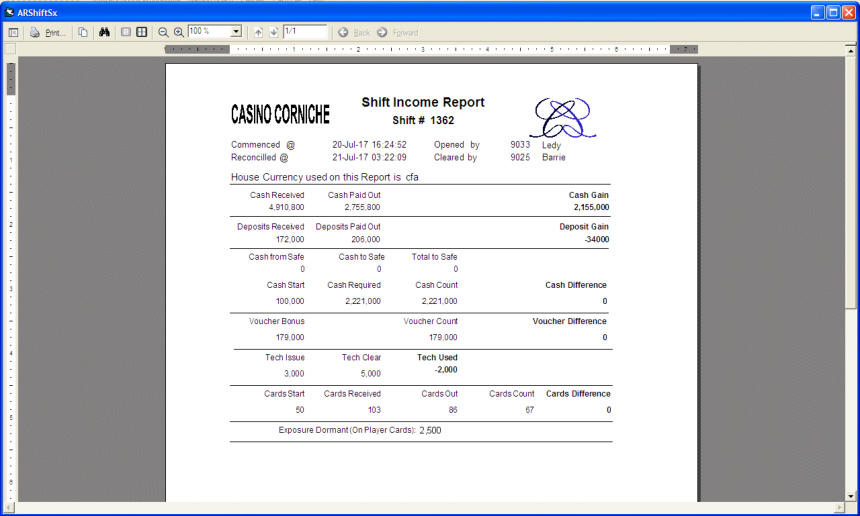Image resolution: width=860 pixels, height=516 pixels.
Task: Click the Back navigation button
Action: (x=354, y=32)
